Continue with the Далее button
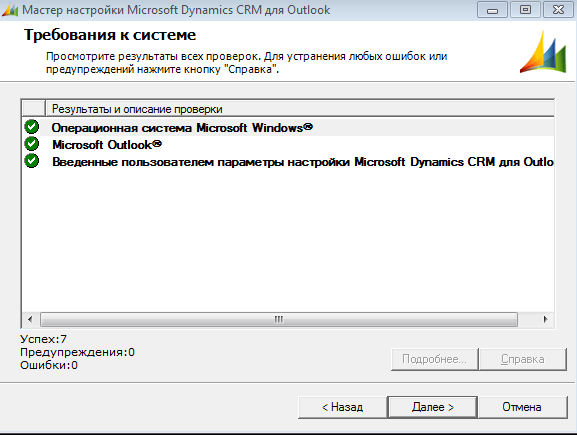Screen dimensions: 577x435 pos(433,407)
